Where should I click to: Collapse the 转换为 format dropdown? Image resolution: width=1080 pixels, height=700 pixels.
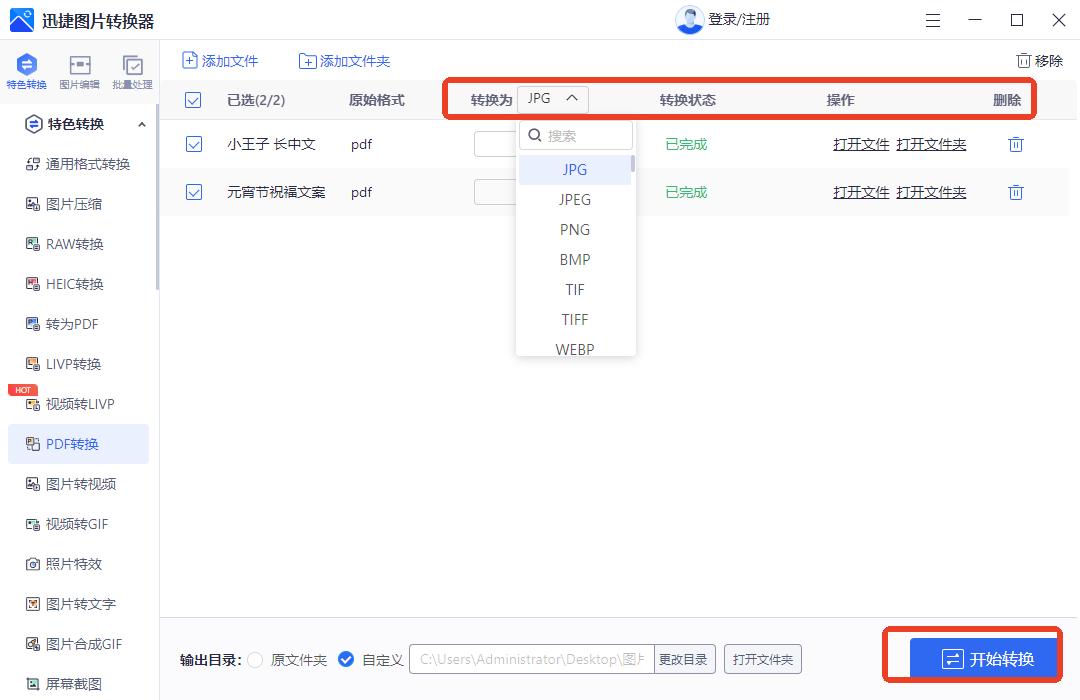coord(570,99)
